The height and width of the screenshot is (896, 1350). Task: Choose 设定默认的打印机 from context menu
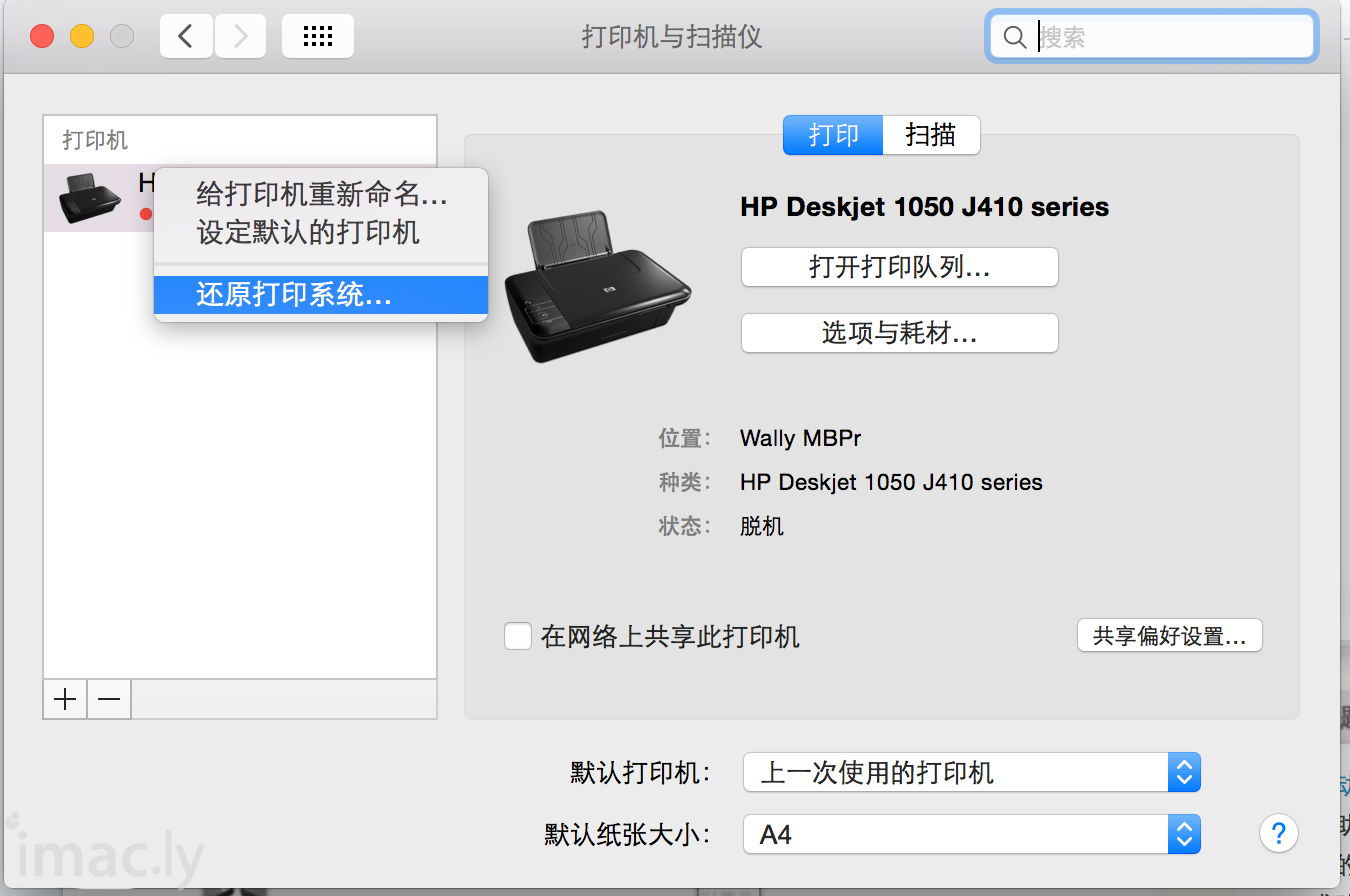tap(321, 233)
